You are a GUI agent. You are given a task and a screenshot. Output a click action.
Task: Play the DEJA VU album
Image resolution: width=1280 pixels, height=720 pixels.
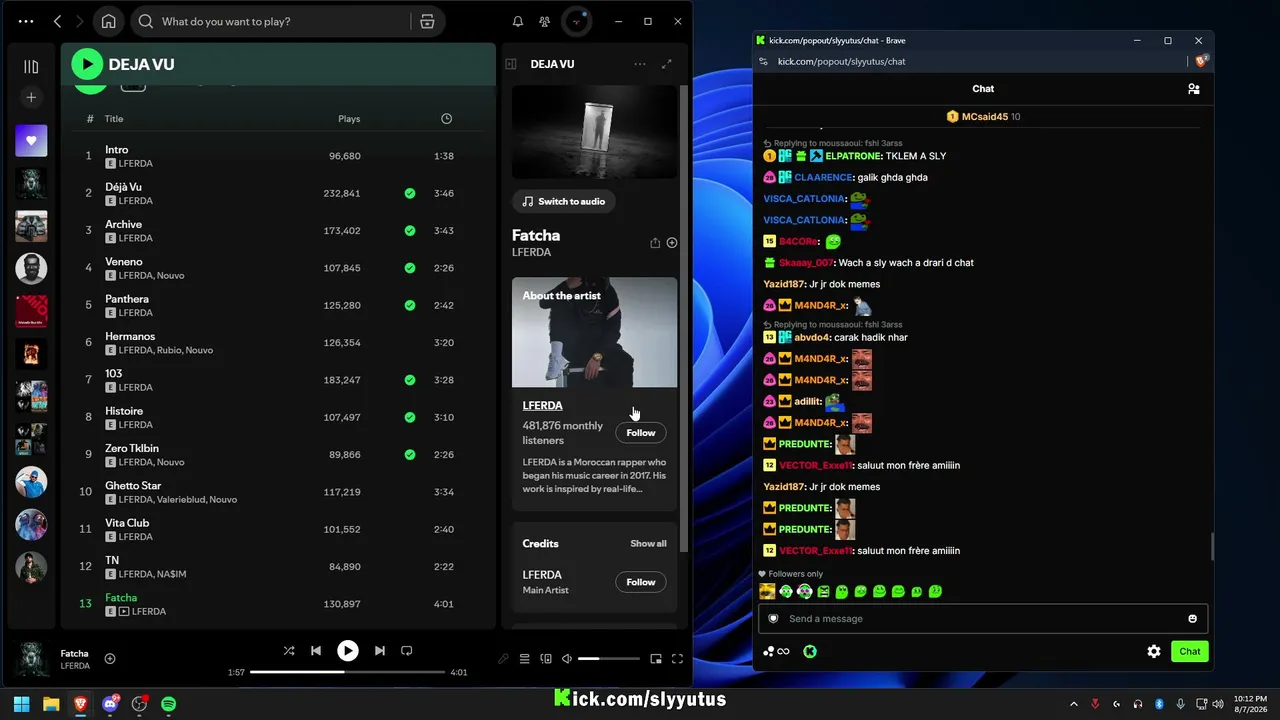(x=87, y=64)
